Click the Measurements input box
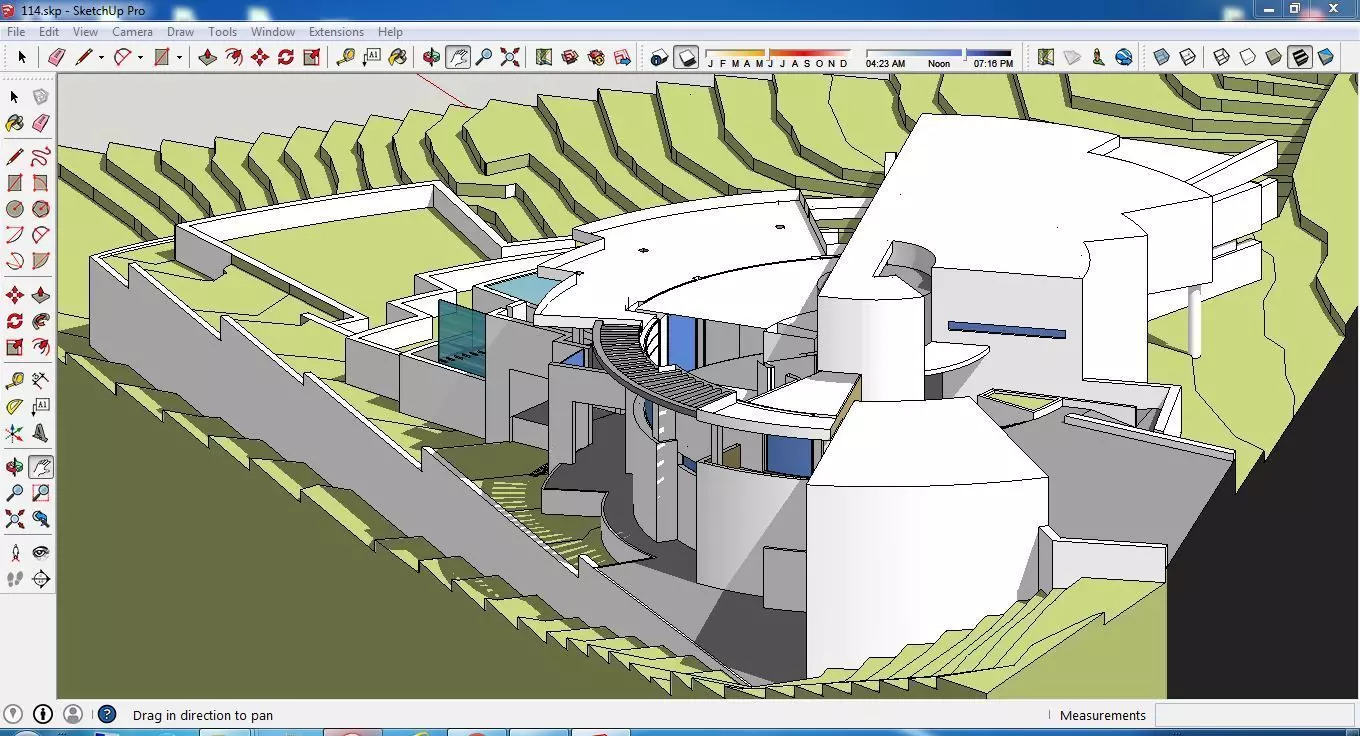This screenshot has width=1360, height=736. 1255,715
